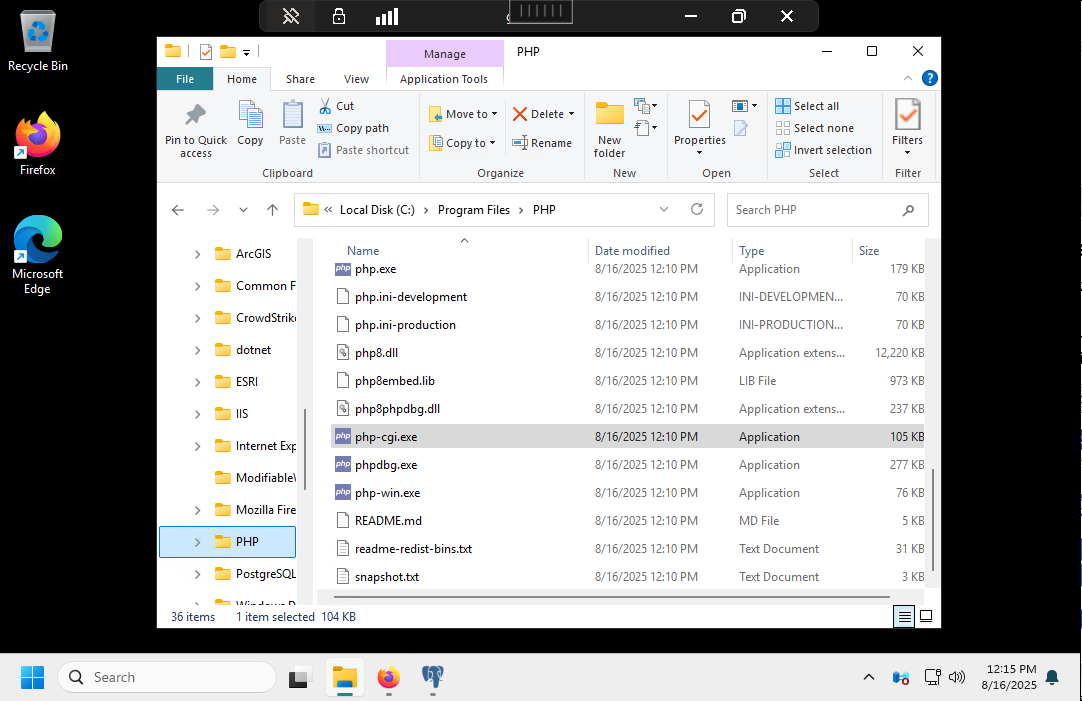Click the Cut scissors icon

point(326,106)
